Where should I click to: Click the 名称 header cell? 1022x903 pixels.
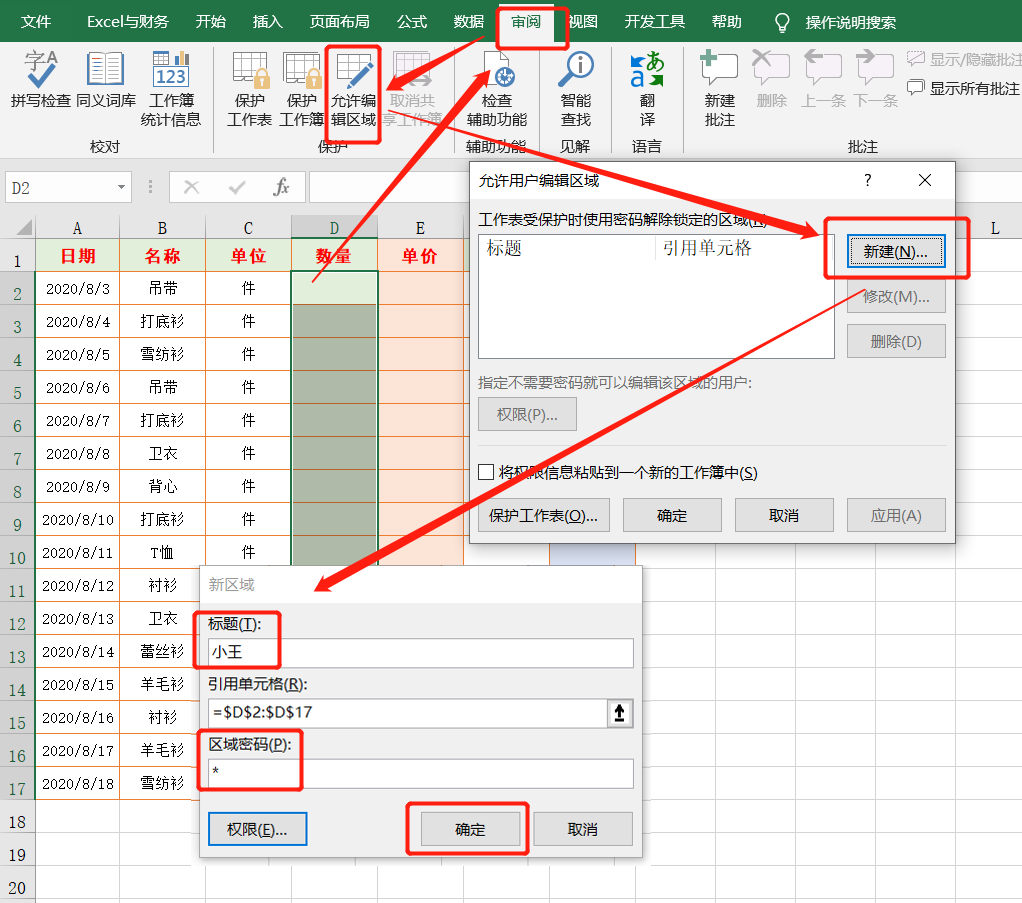click(x=162, y=256)
